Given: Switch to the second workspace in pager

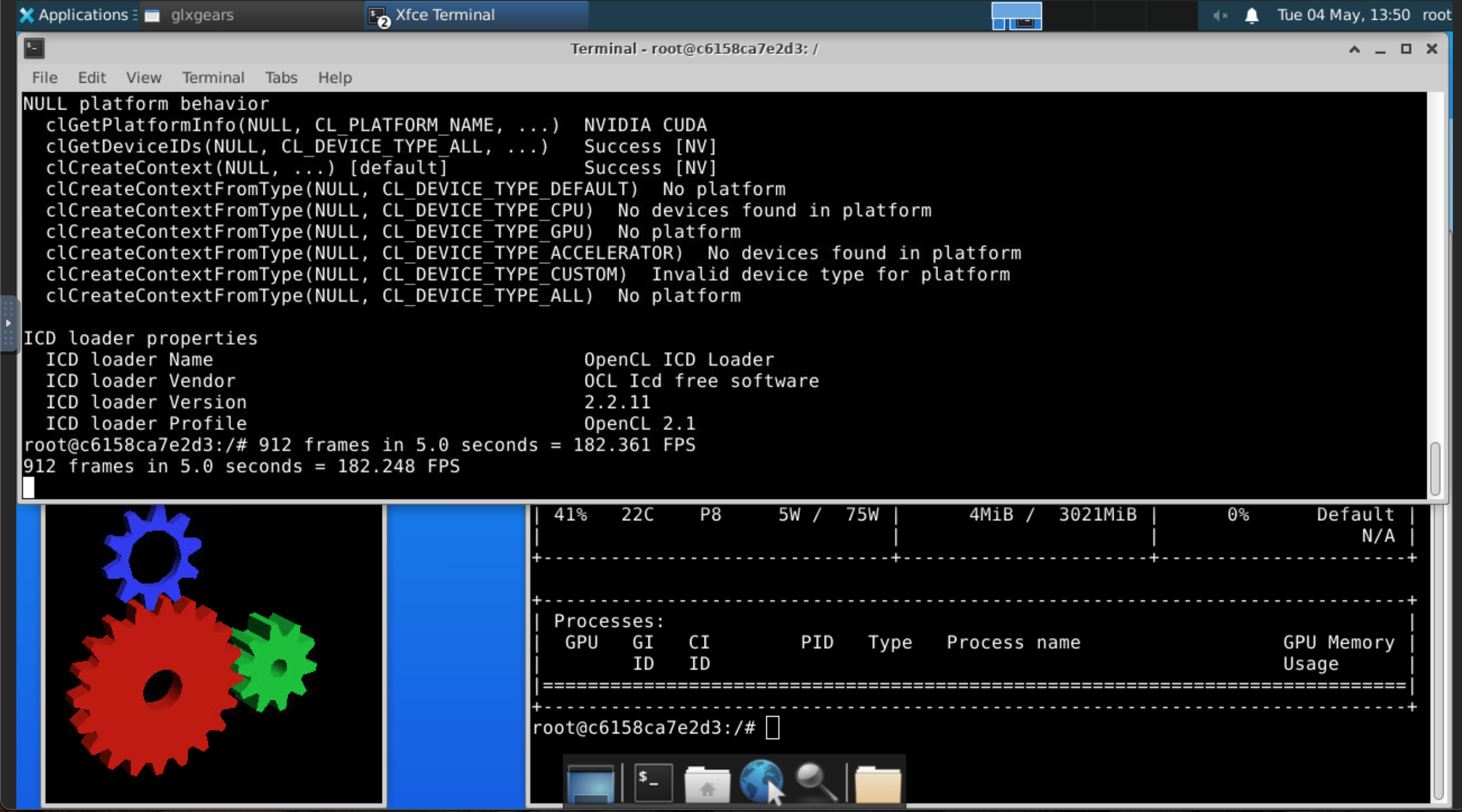Looking at the screenshot, I should (1068, 15).
